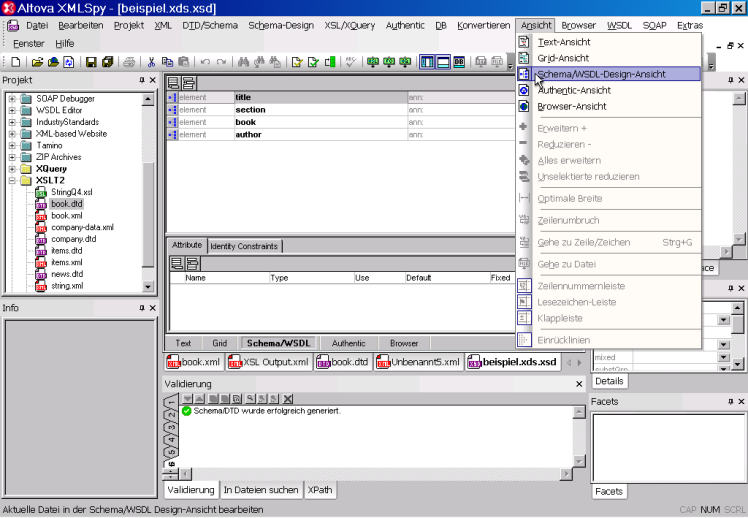
Task: Click the Open file folder icon
Action: click(37, 62)
